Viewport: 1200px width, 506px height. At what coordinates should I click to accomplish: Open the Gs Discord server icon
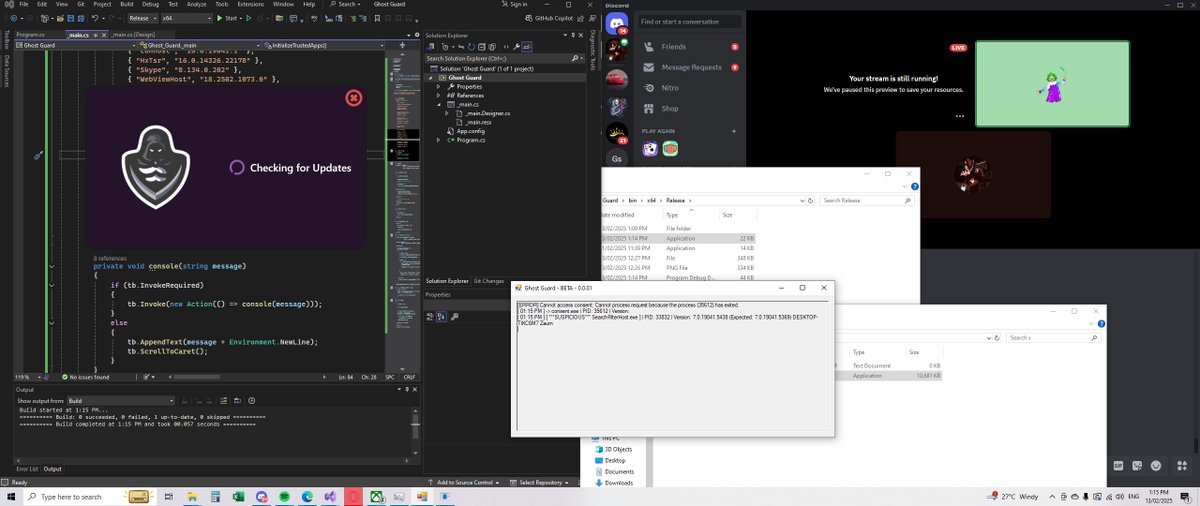pyautogui.click(x=617, y=159)
